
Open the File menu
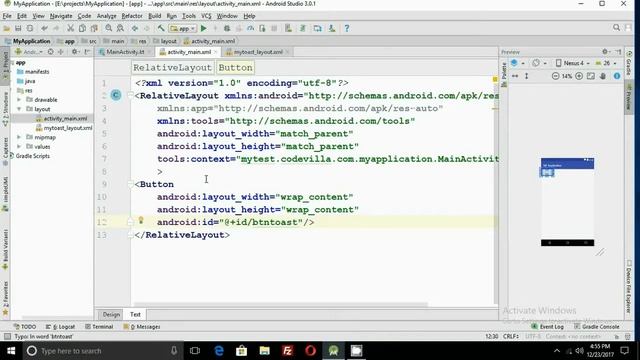click(x=7, y=16)
